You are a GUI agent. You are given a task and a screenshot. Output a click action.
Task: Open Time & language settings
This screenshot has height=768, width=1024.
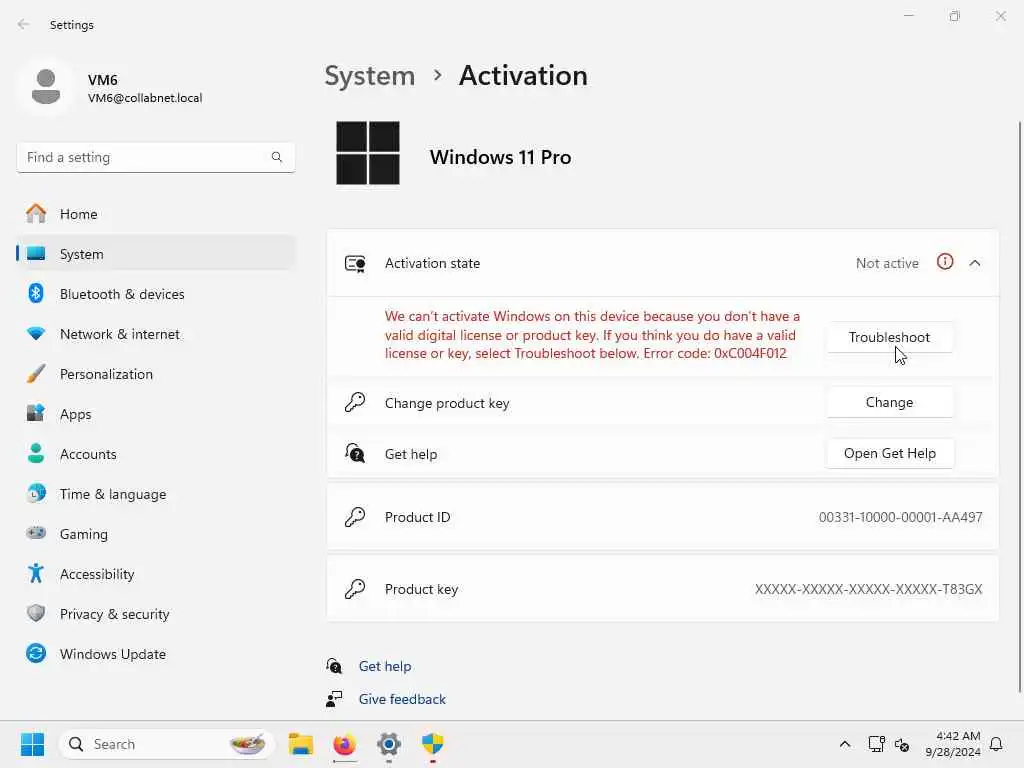[155, 494]
